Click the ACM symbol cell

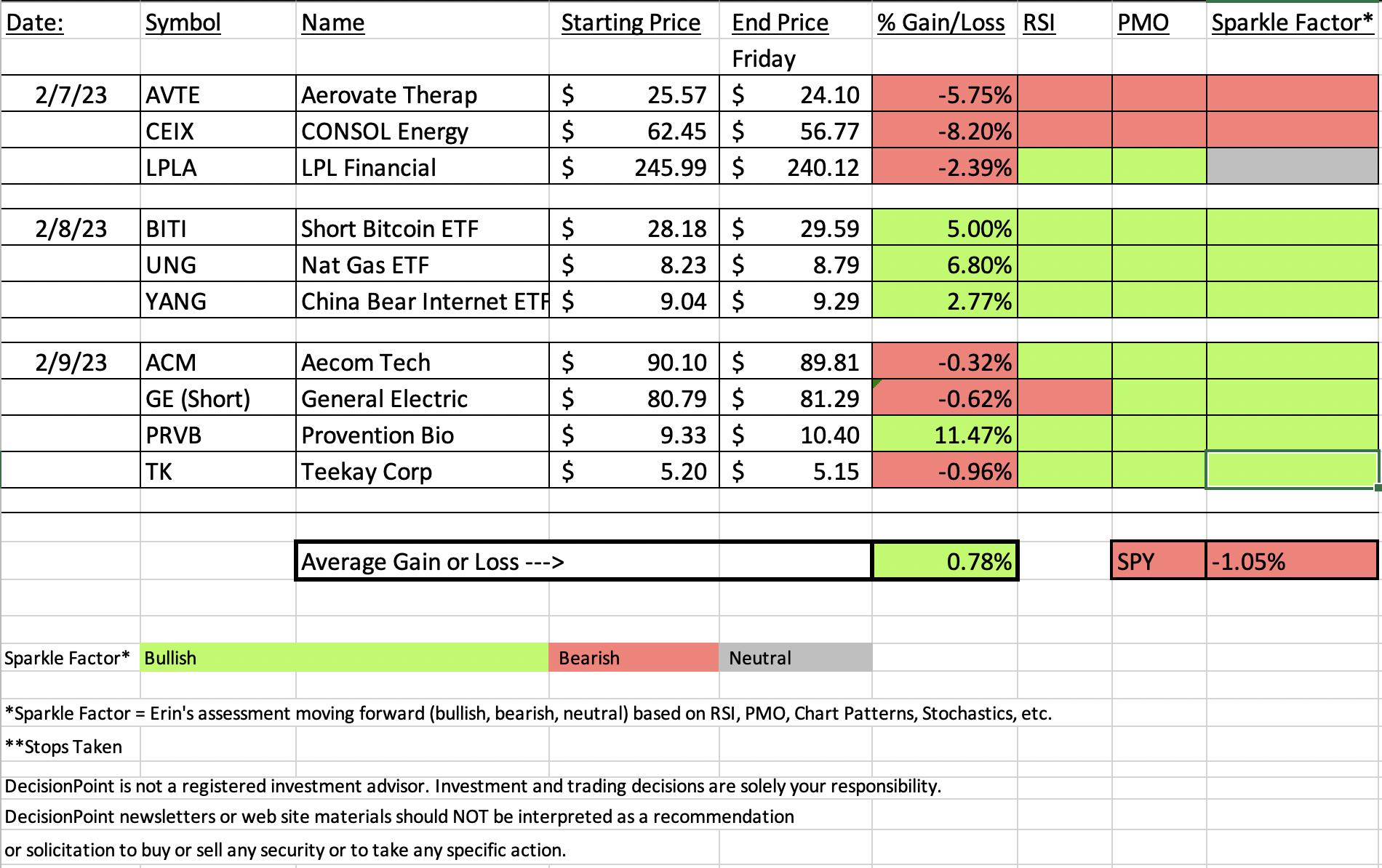(x=217, y=361)
